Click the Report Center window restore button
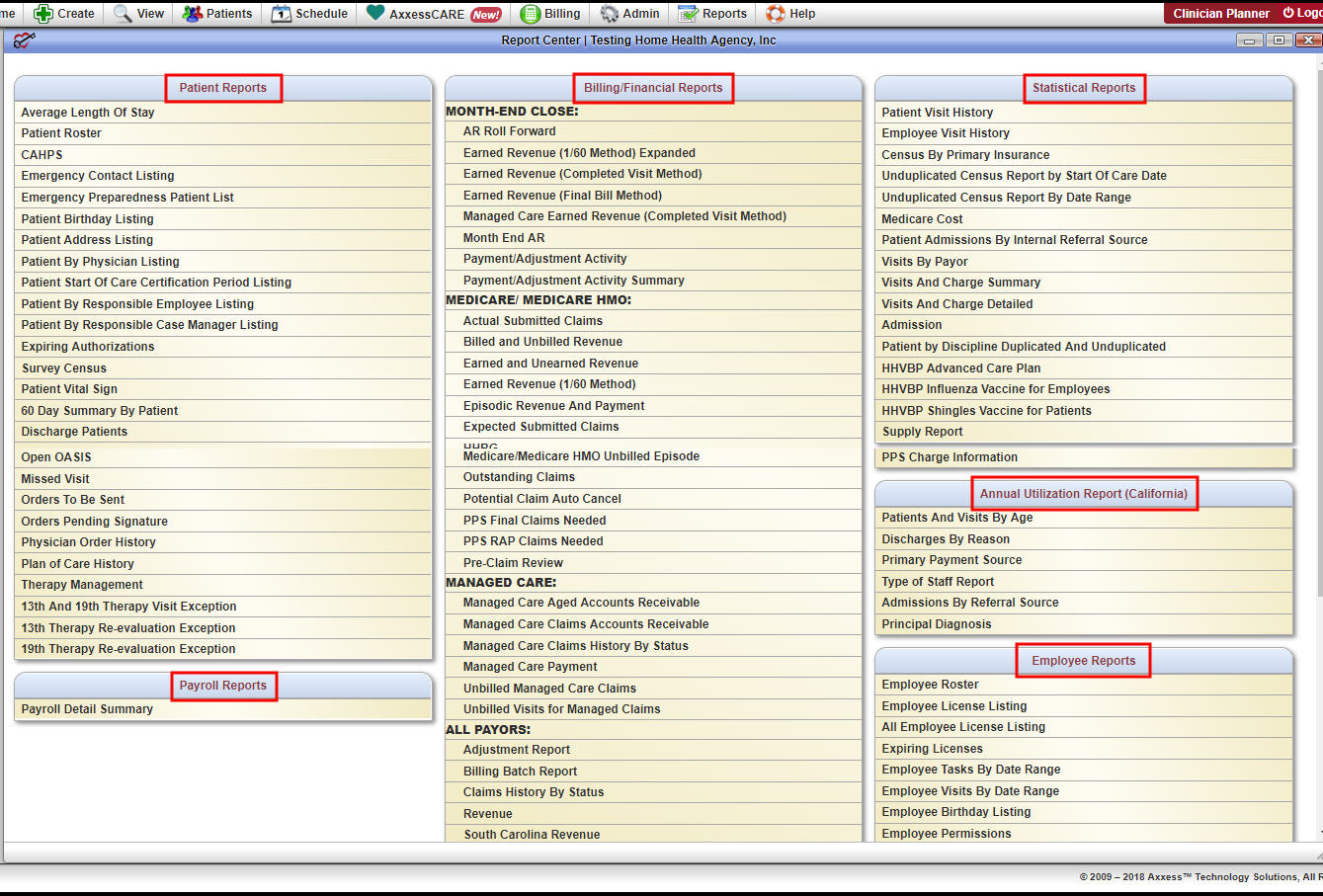 [x=1279, y=41]
